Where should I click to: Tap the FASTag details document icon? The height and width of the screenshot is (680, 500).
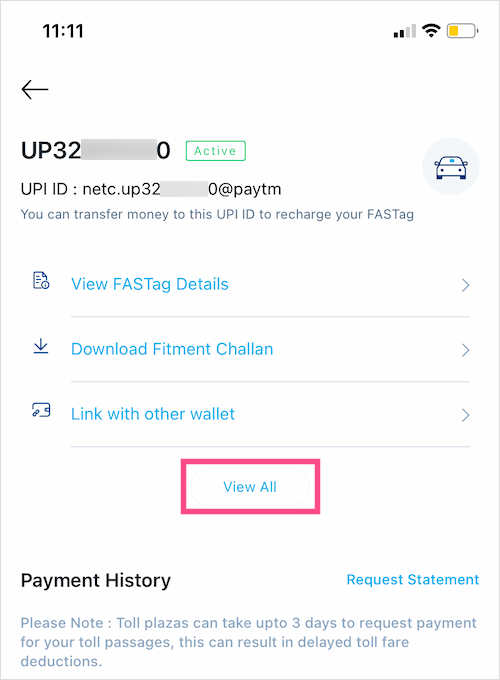tap(41, 281)
